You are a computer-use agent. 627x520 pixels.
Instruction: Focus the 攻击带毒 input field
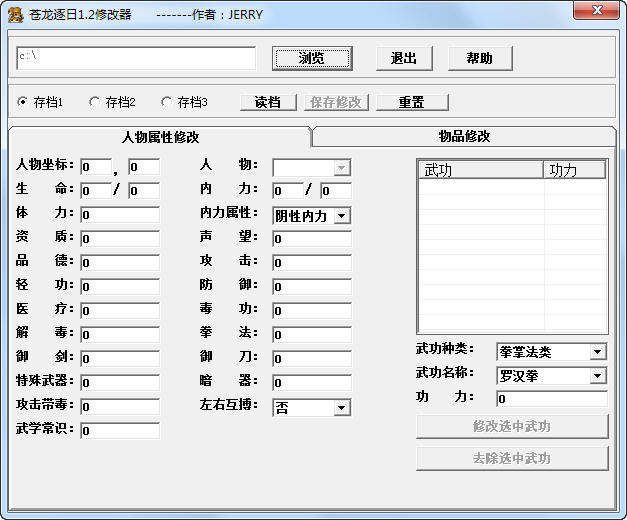pos(120,407)
